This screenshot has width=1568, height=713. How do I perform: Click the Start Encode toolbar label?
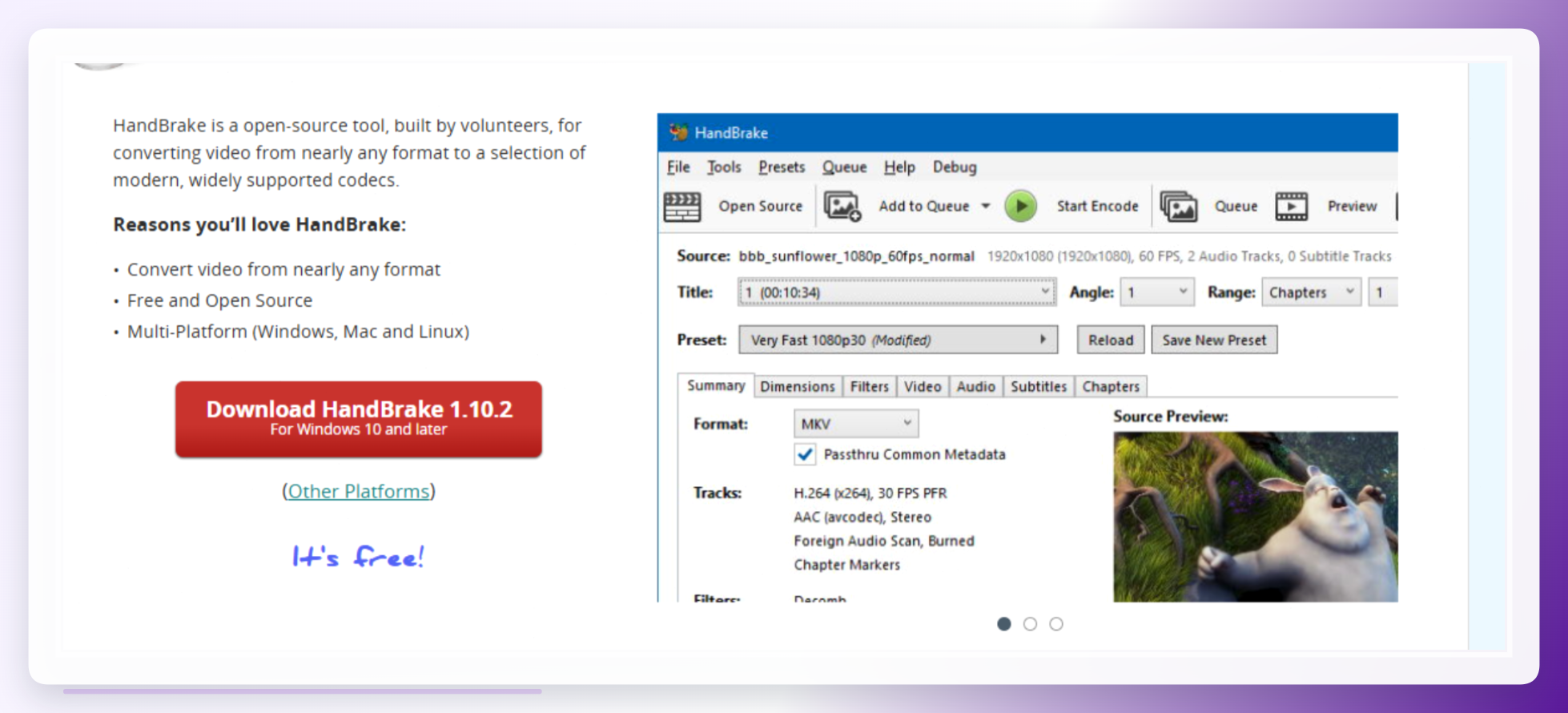(x=1097, y=206)
